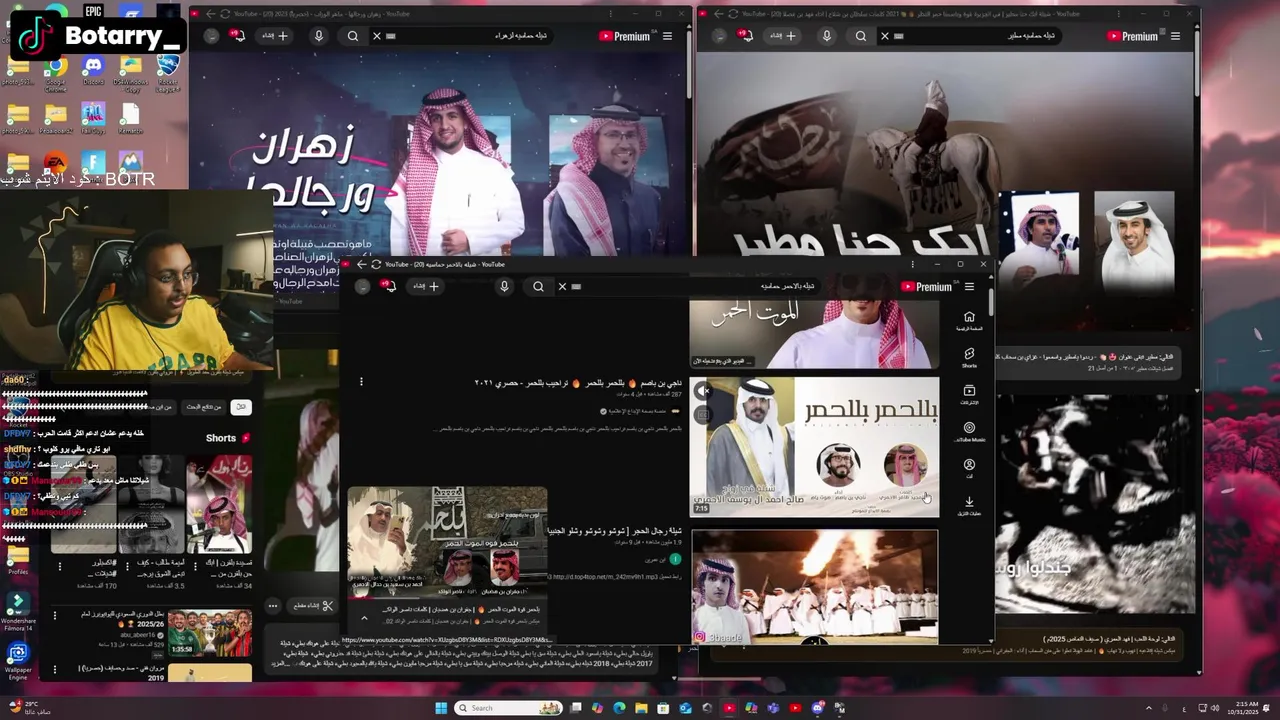
Task: Open the Shorts thumbnail with man at microphone
Action: [x=219, y=505]
